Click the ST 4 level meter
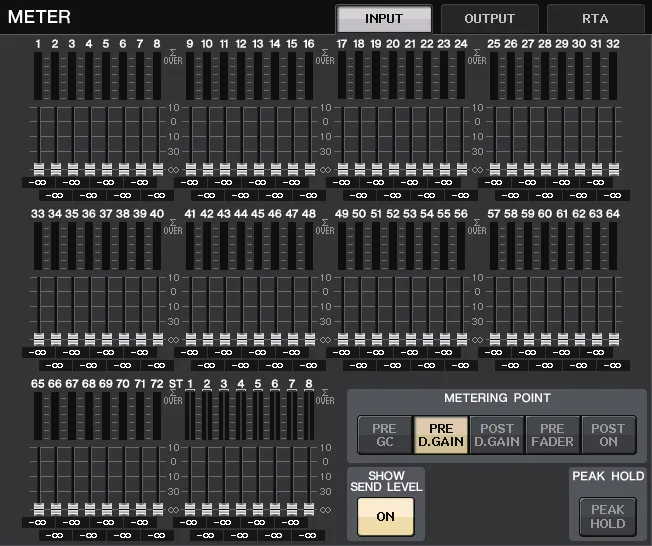The height and width of the screenshot is (546, 652). [x=241, y=416]
